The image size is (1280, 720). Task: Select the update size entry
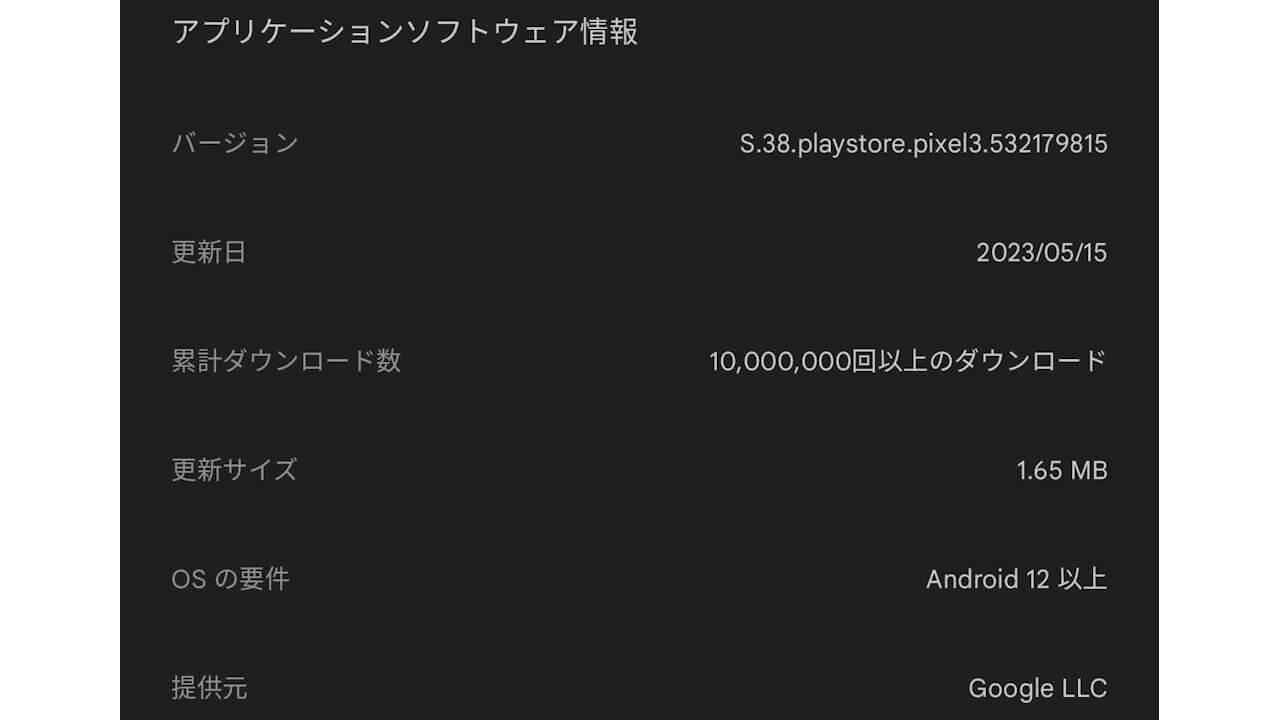click(x=640, y=470)
